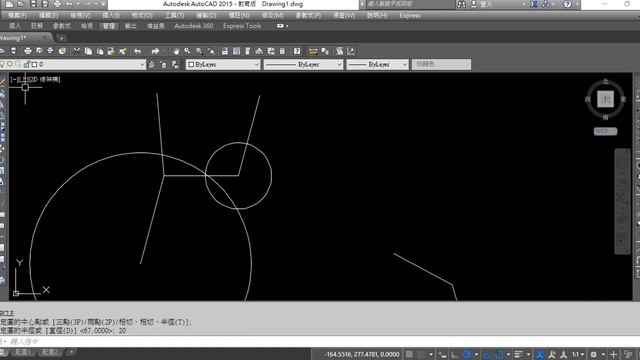The image size is (640, 360).
Task: Open the Sheet Set Manager icon
Action: click(x=259, y=51)
